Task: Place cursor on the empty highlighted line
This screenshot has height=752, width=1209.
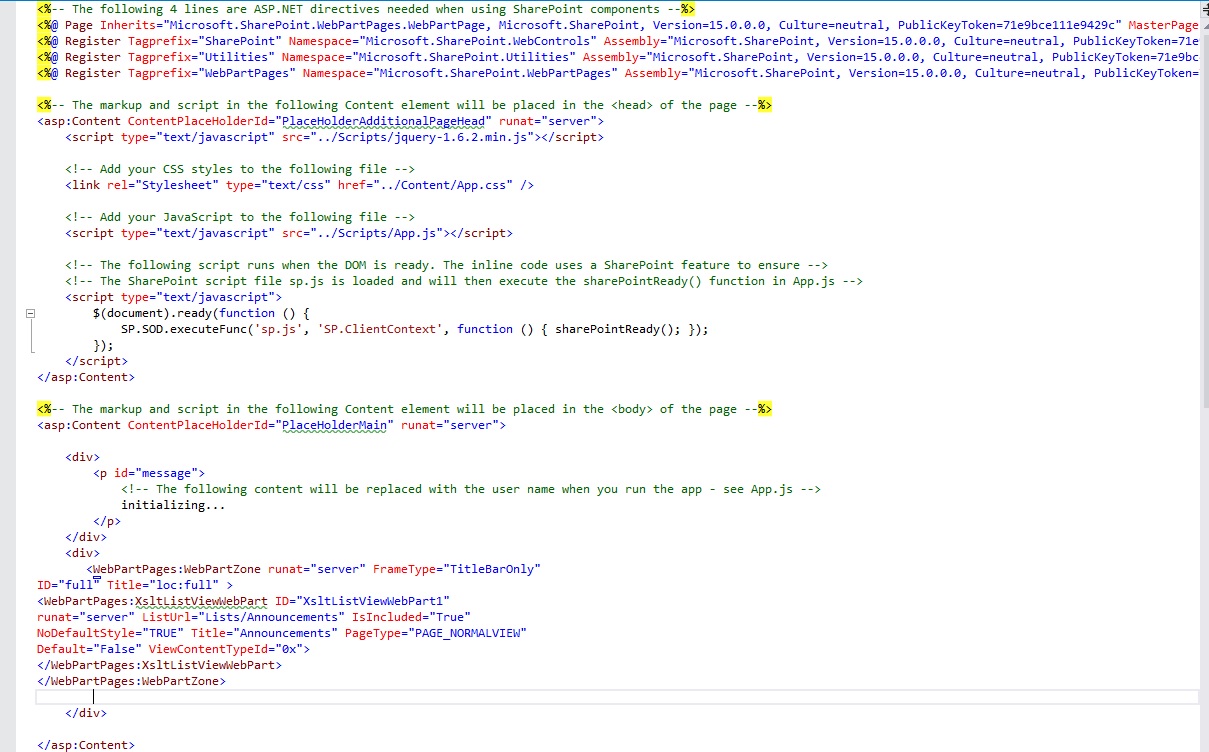Action: [617, 697]
